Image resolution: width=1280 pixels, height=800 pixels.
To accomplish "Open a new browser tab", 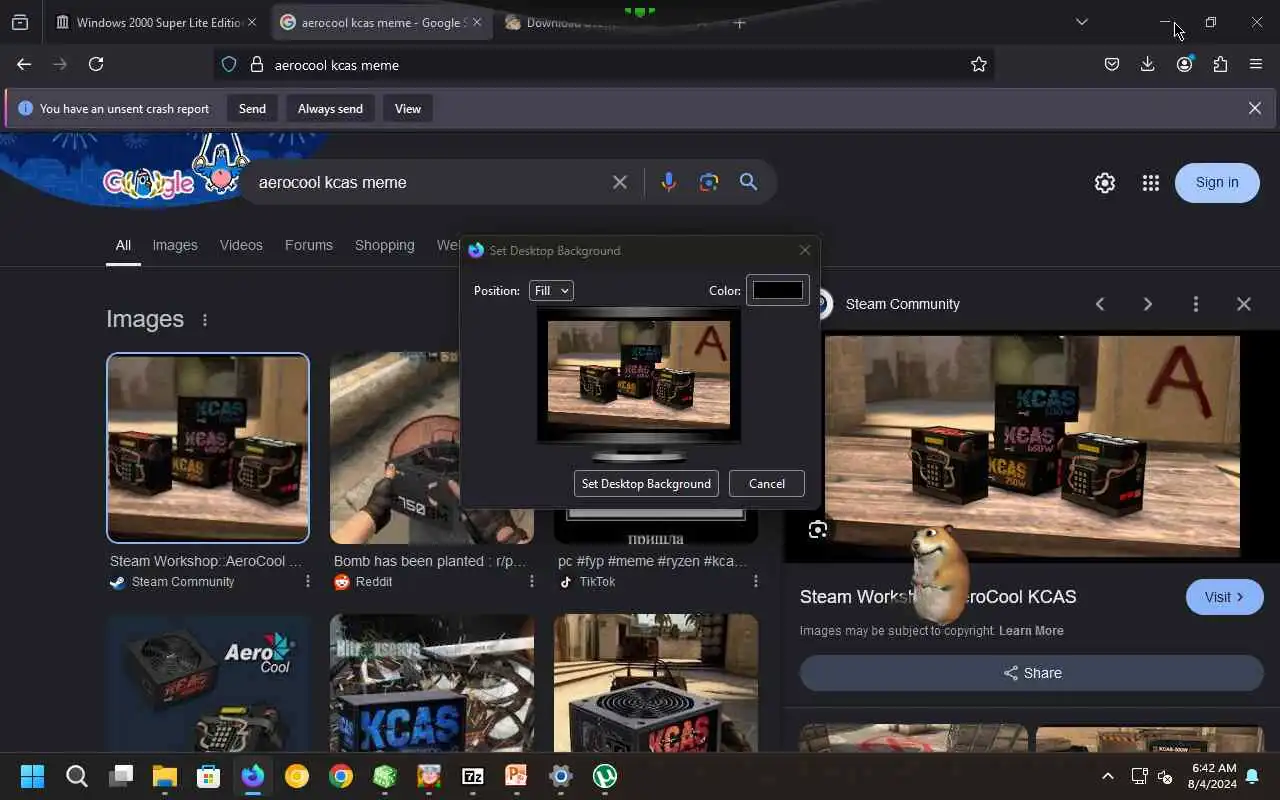I will pos(739,22).
